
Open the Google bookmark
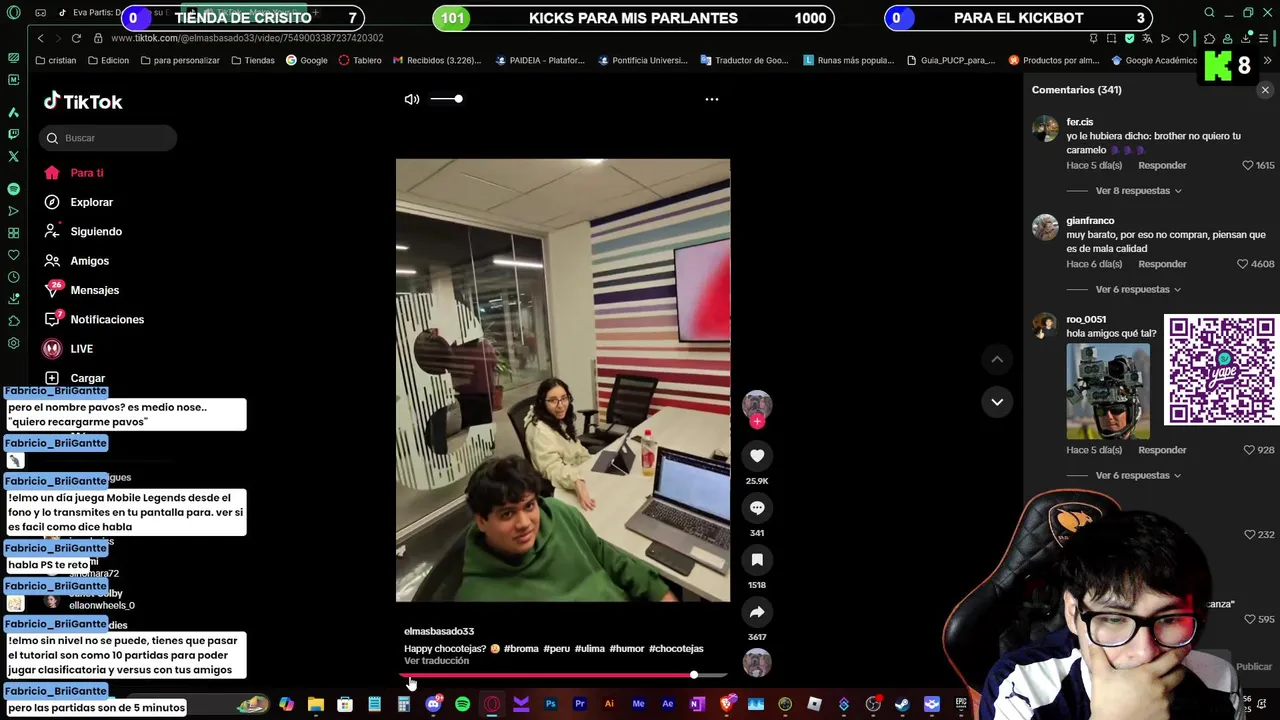[x=306, y=61]
